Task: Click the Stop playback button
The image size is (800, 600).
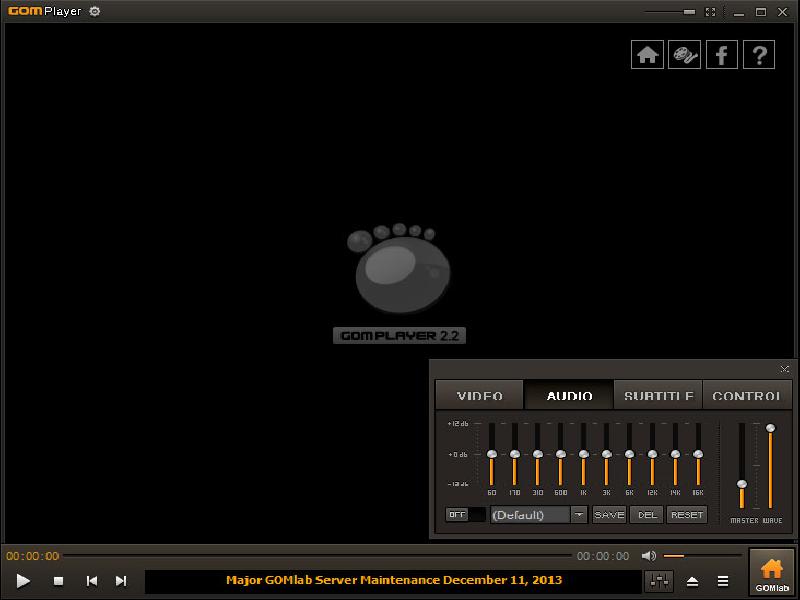Action: [58, 581]
